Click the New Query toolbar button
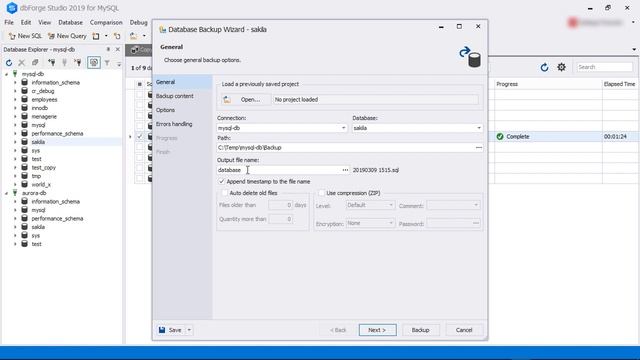640x360 pixels. (x=67, y=36)
